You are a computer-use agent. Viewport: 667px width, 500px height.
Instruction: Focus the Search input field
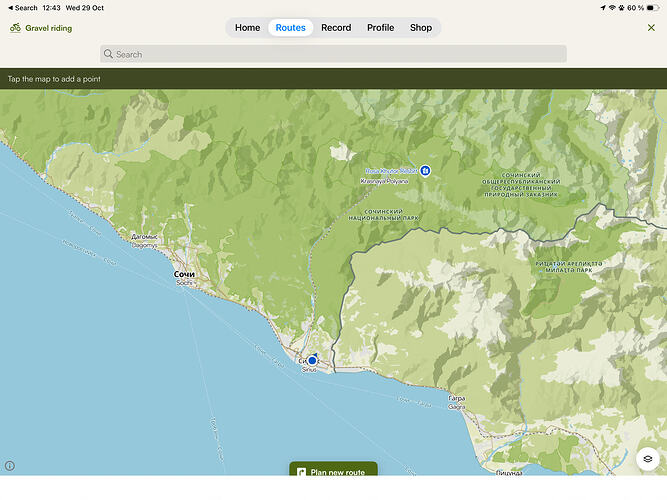333,54
